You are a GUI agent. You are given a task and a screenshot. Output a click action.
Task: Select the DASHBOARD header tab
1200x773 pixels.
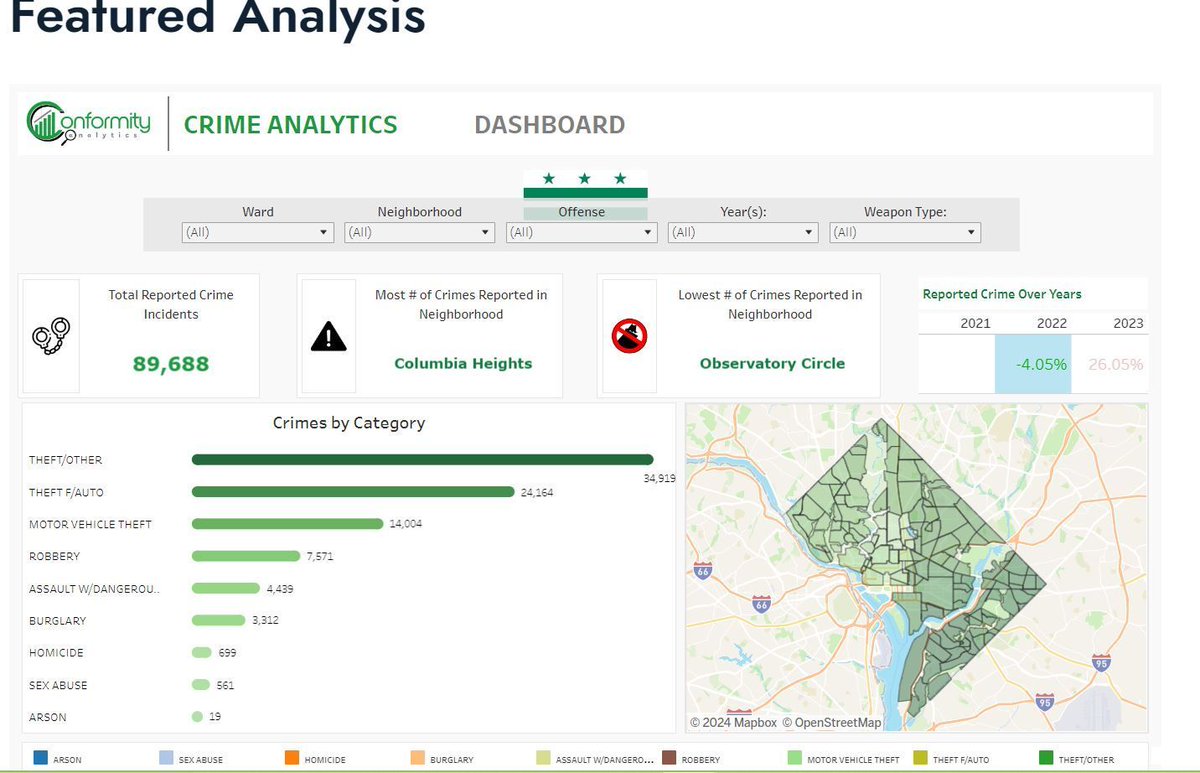pyautogui.click(x=550, y=125)
